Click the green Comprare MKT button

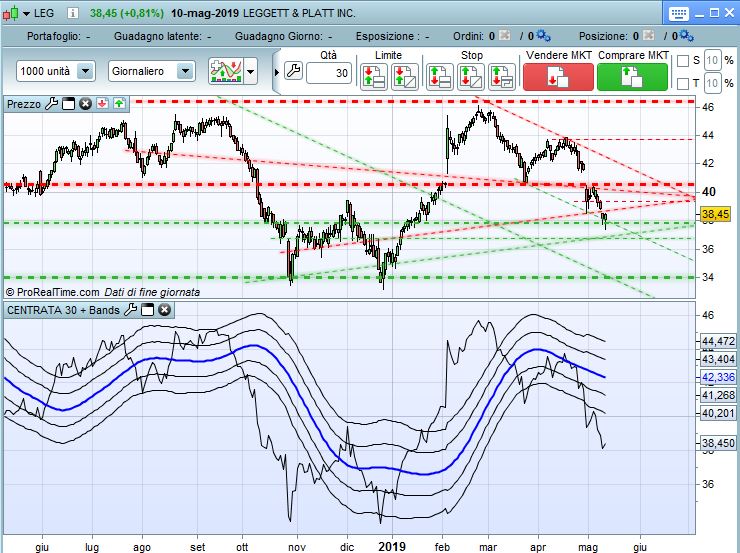(632, 76)
